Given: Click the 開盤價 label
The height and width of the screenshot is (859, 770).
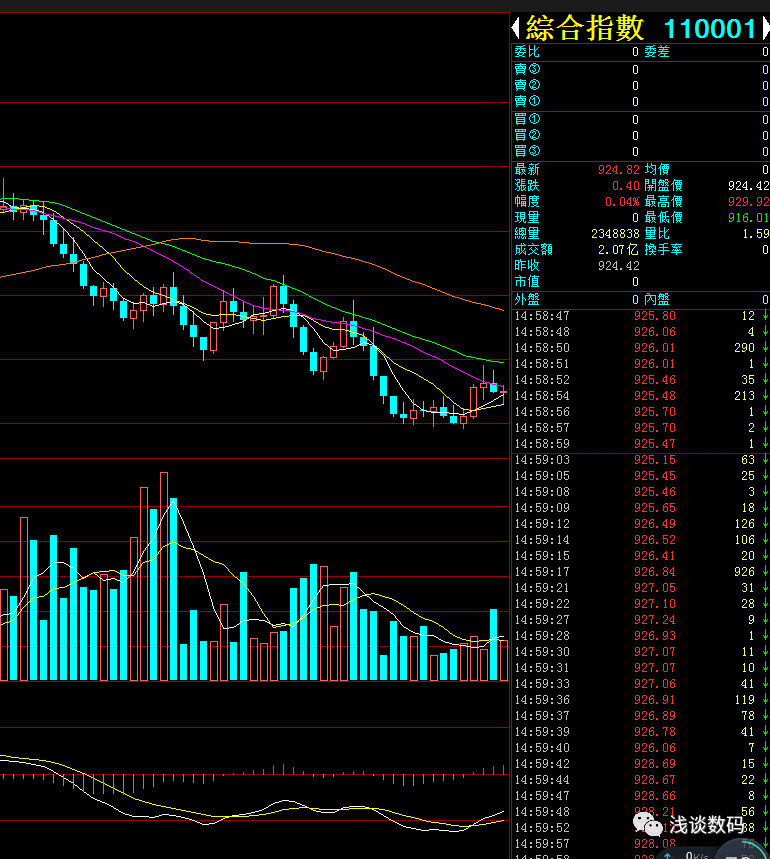Looking at the screenshot, I should point(663,185).
